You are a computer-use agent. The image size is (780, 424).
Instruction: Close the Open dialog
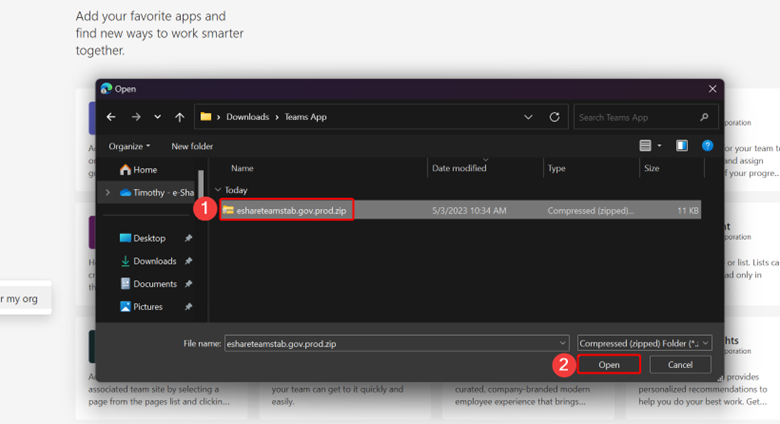coord(712,89)
